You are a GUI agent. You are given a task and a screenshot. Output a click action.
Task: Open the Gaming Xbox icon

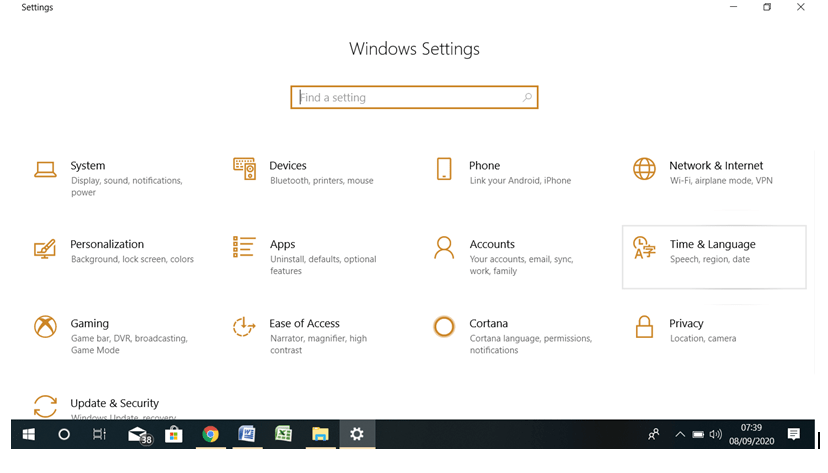[x=45, y=327]
